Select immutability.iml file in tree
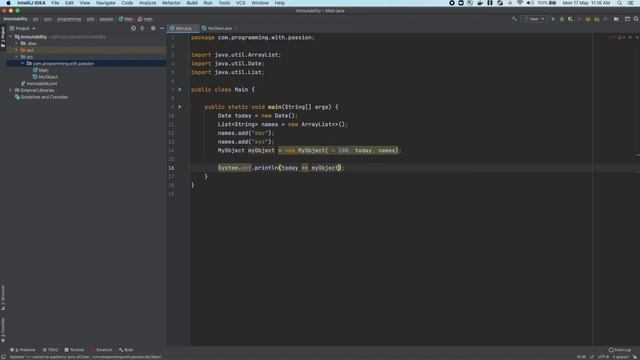The width and height of the screenshot is (640, 360). pyautogui.click(x=39, y=83)
